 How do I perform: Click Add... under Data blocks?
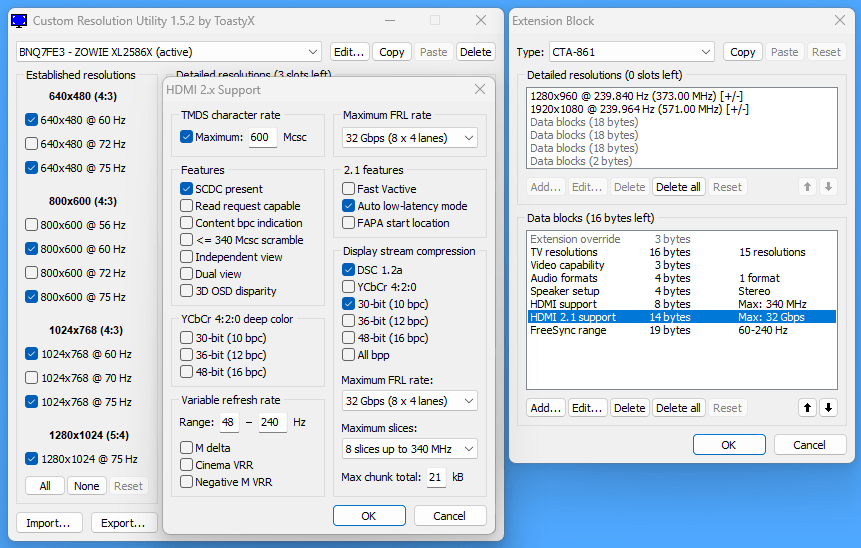click(545, 408)
